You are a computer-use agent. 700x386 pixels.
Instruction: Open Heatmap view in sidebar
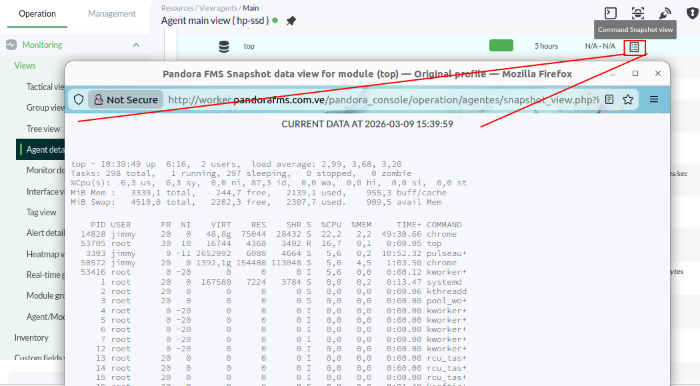tap(45, 254)
